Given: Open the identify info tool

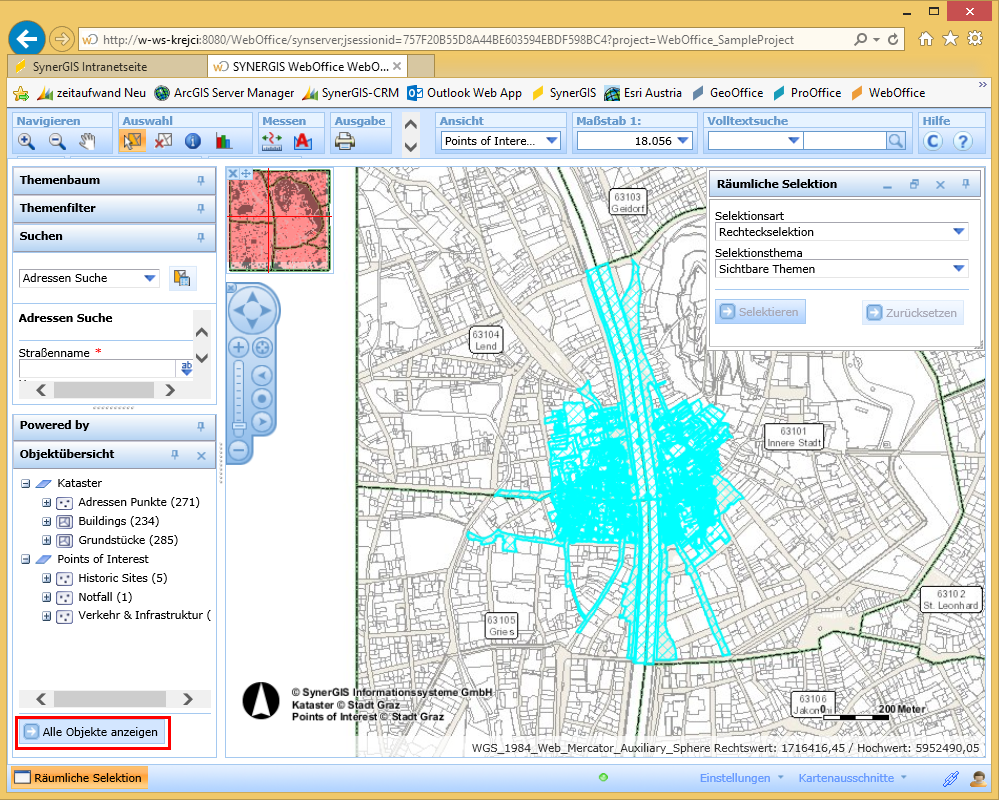Looking at the screenshot, I should tap(192, 141).
